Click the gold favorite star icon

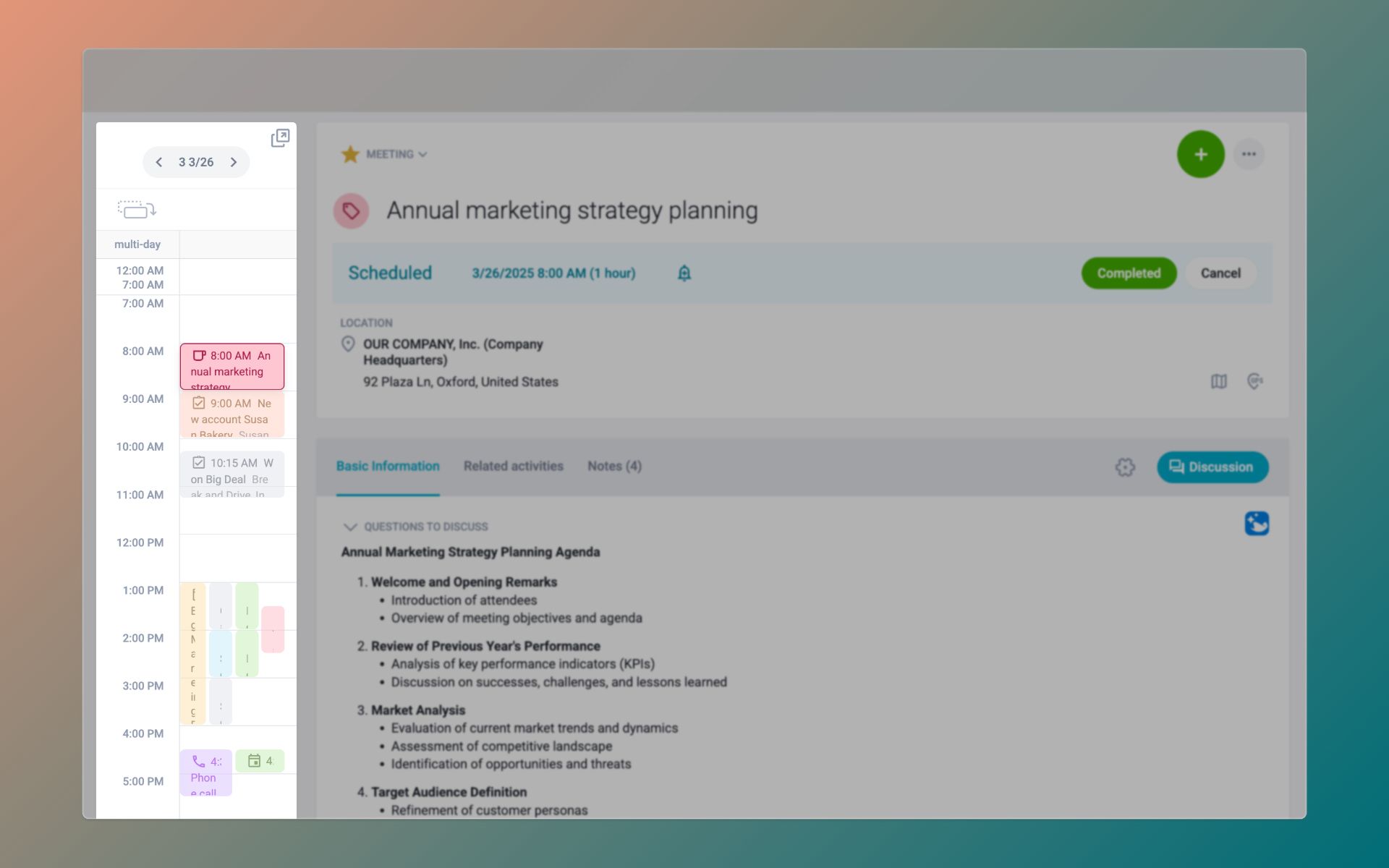[350, 154]
